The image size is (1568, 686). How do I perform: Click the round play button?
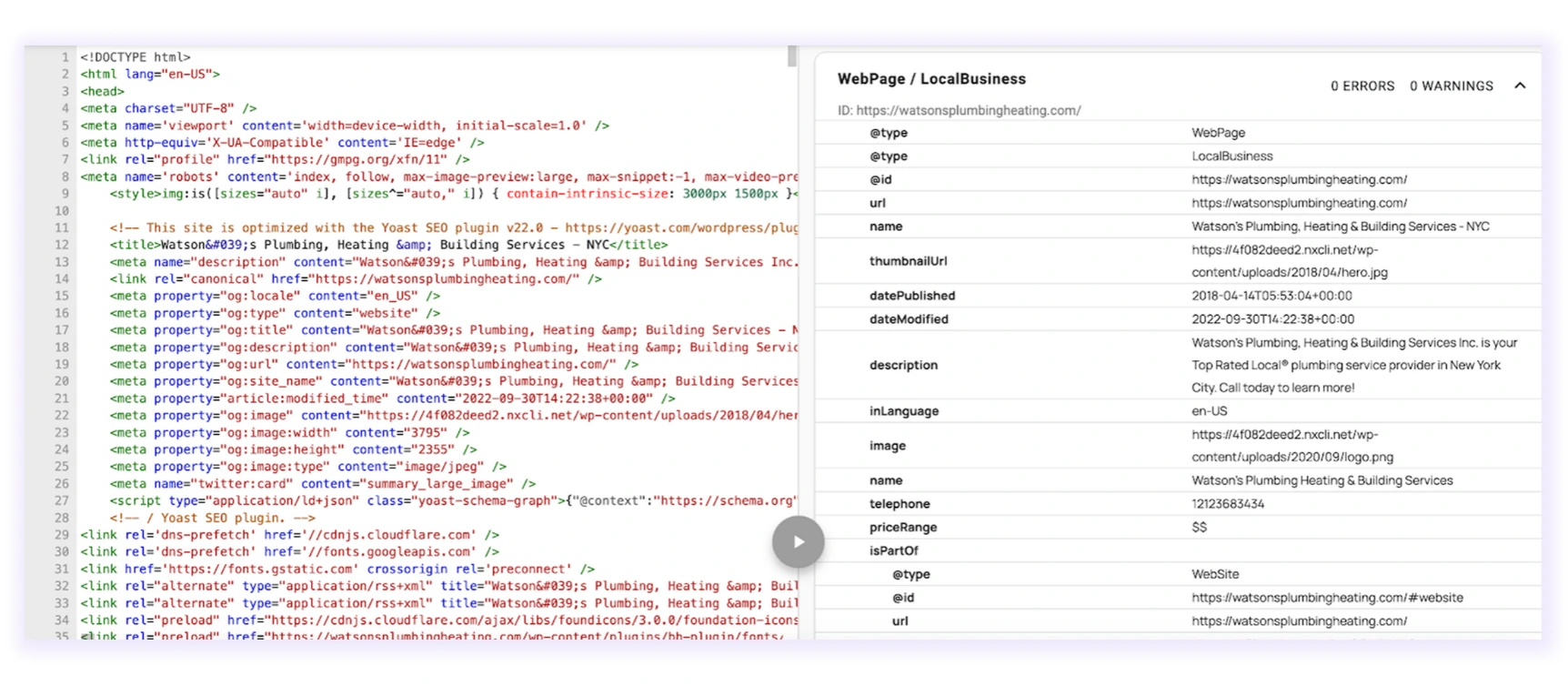click(x=798, y=542)
